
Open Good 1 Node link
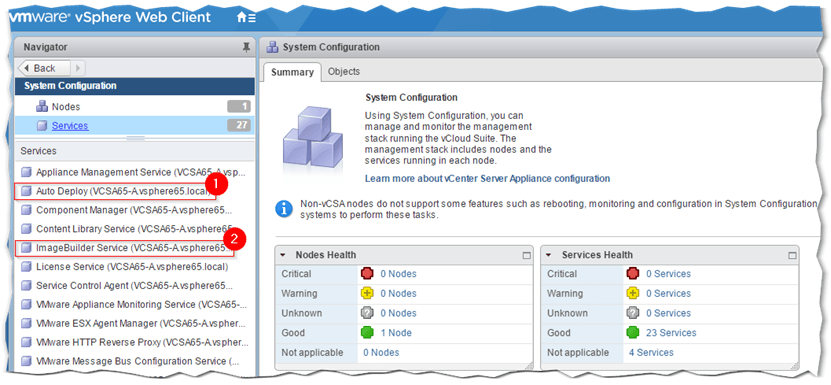396,333
